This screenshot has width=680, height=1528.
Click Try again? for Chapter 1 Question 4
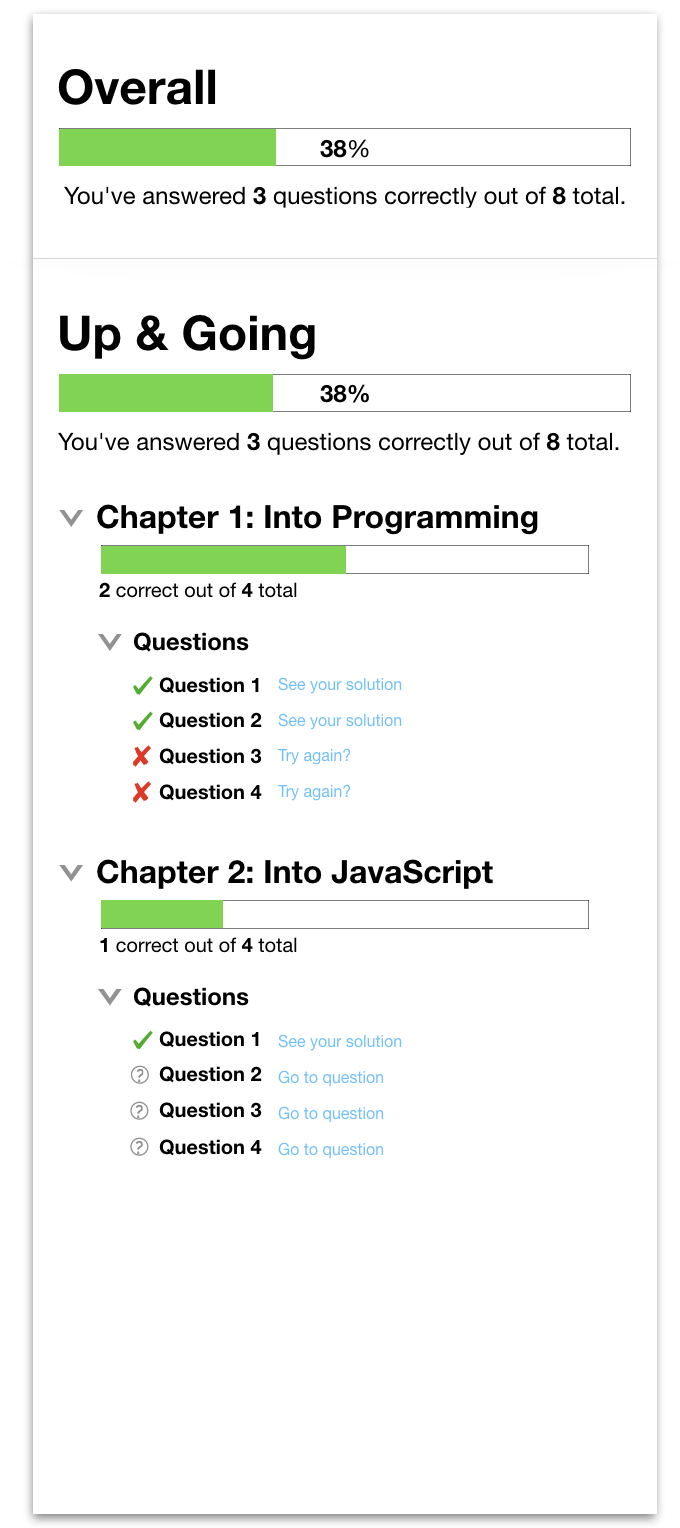coord(314,792)
